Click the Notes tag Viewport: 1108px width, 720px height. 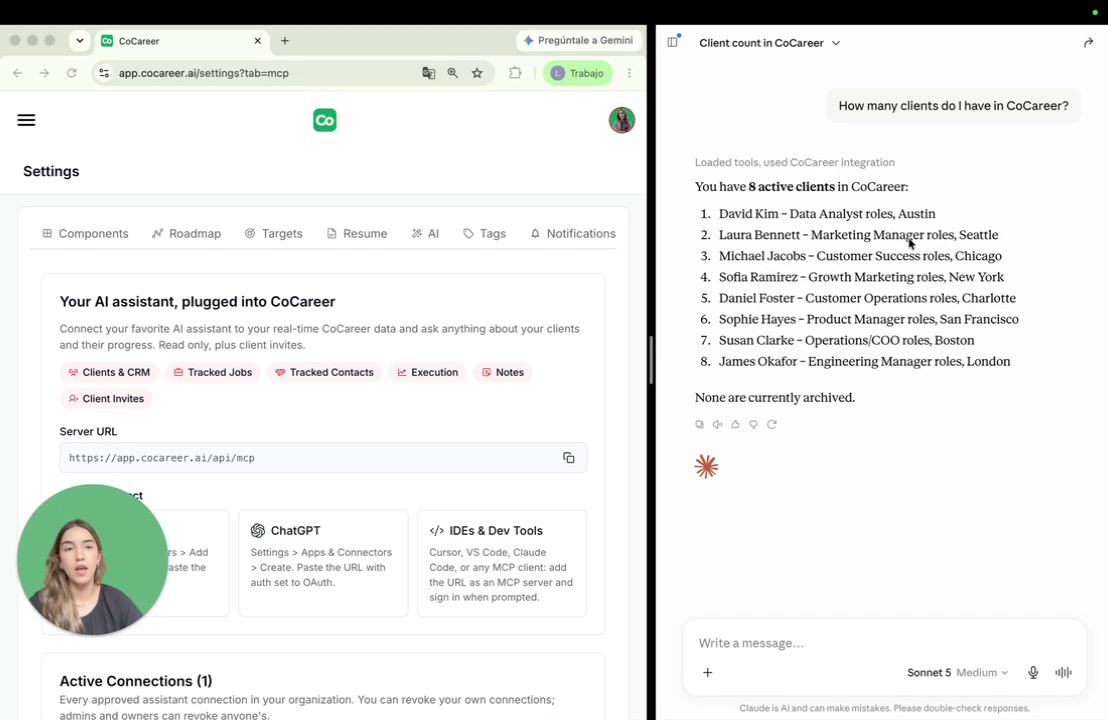[x=502, y=372]
